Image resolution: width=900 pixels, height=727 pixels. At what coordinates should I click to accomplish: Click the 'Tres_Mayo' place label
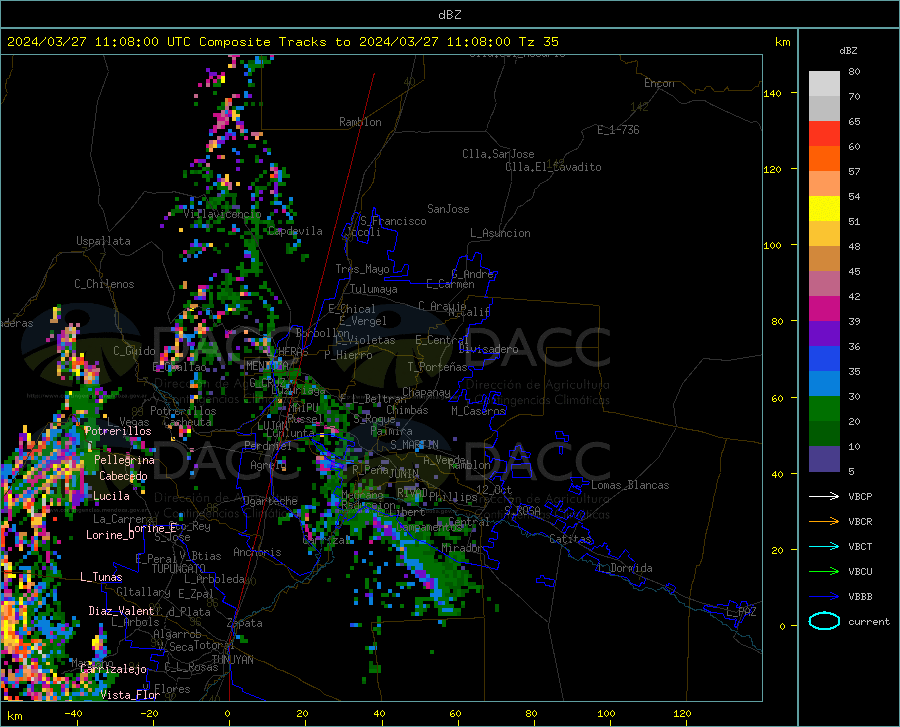pos(362,269)
